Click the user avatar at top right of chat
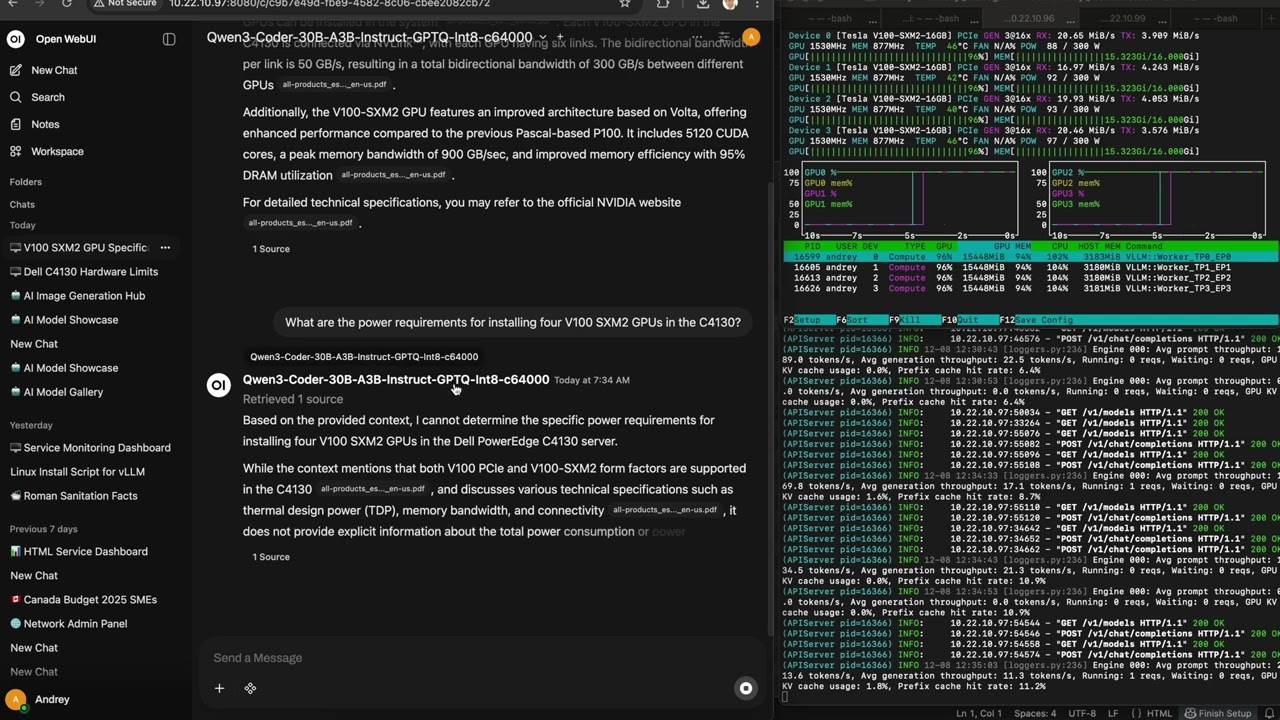Screen dimensions: 1280x720 point(750,38)
